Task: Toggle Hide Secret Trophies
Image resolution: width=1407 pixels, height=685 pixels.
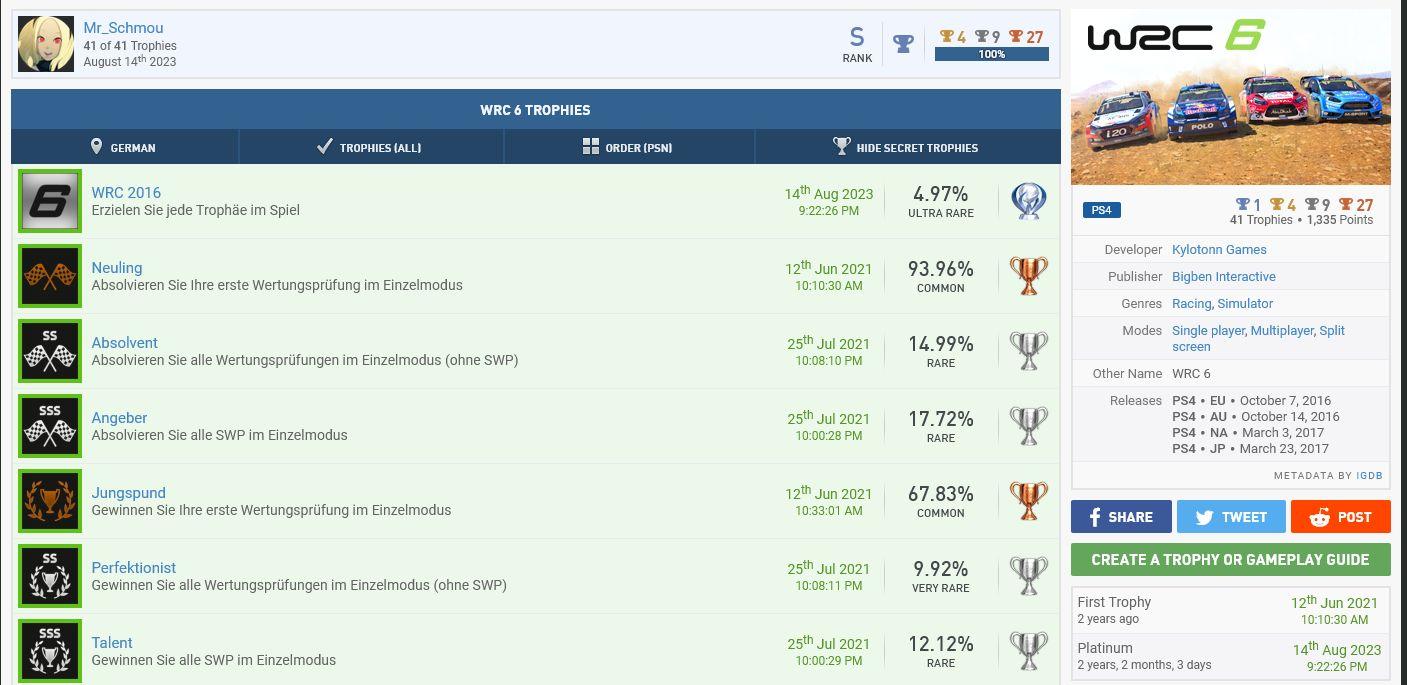Action: click(x=906, y=147)
